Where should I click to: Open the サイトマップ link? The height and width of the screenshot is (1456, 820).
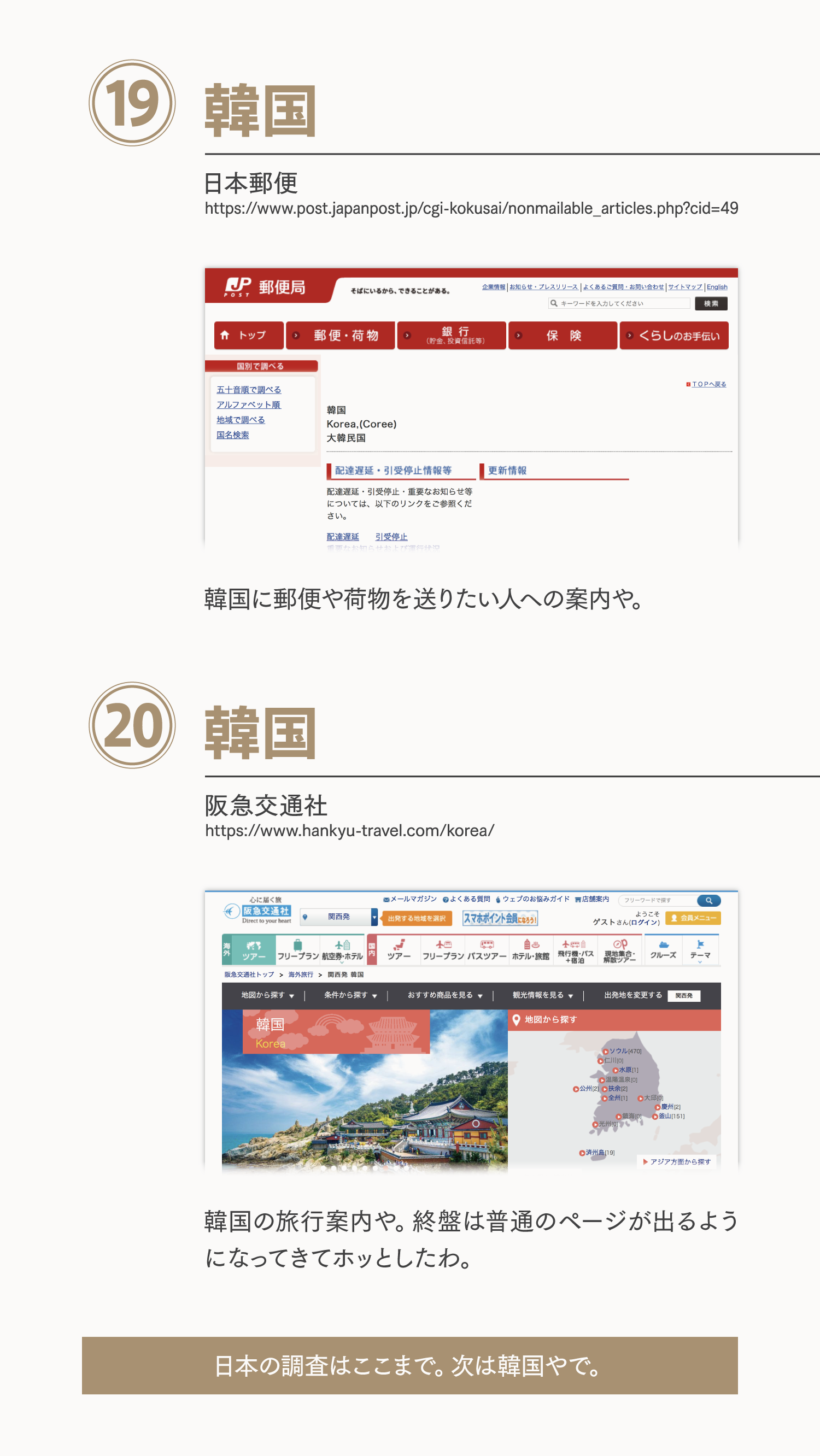pos(685,287)
